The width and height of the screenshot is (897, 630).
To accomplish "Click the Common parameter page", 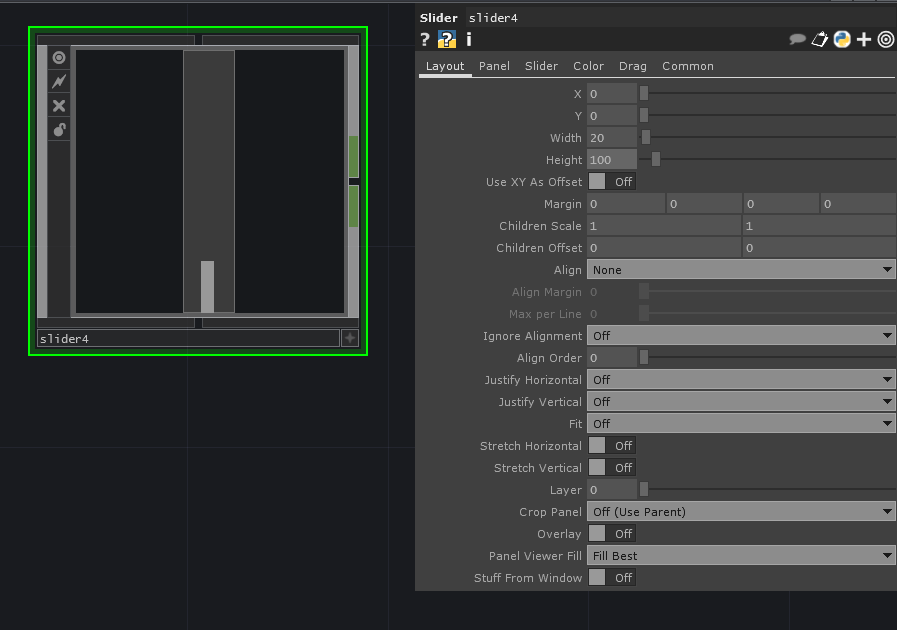I will [x=687, y=66].
